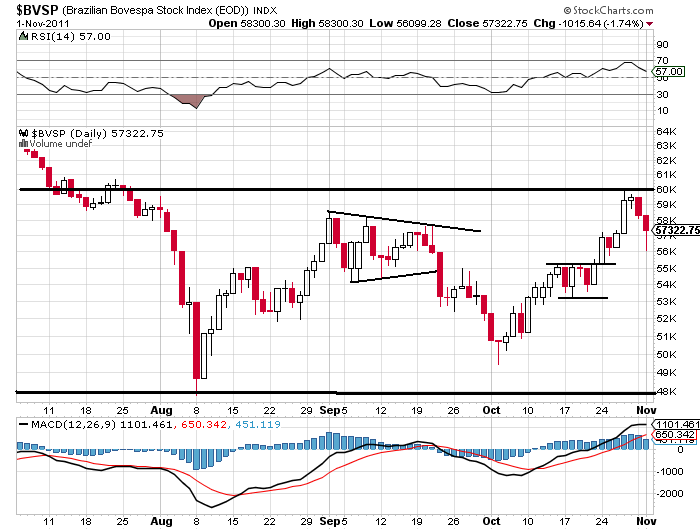Click the Volume undef legend text
The height and width of the screenshot is (530, 700).
pyautogui.click(x=60, y=143)
